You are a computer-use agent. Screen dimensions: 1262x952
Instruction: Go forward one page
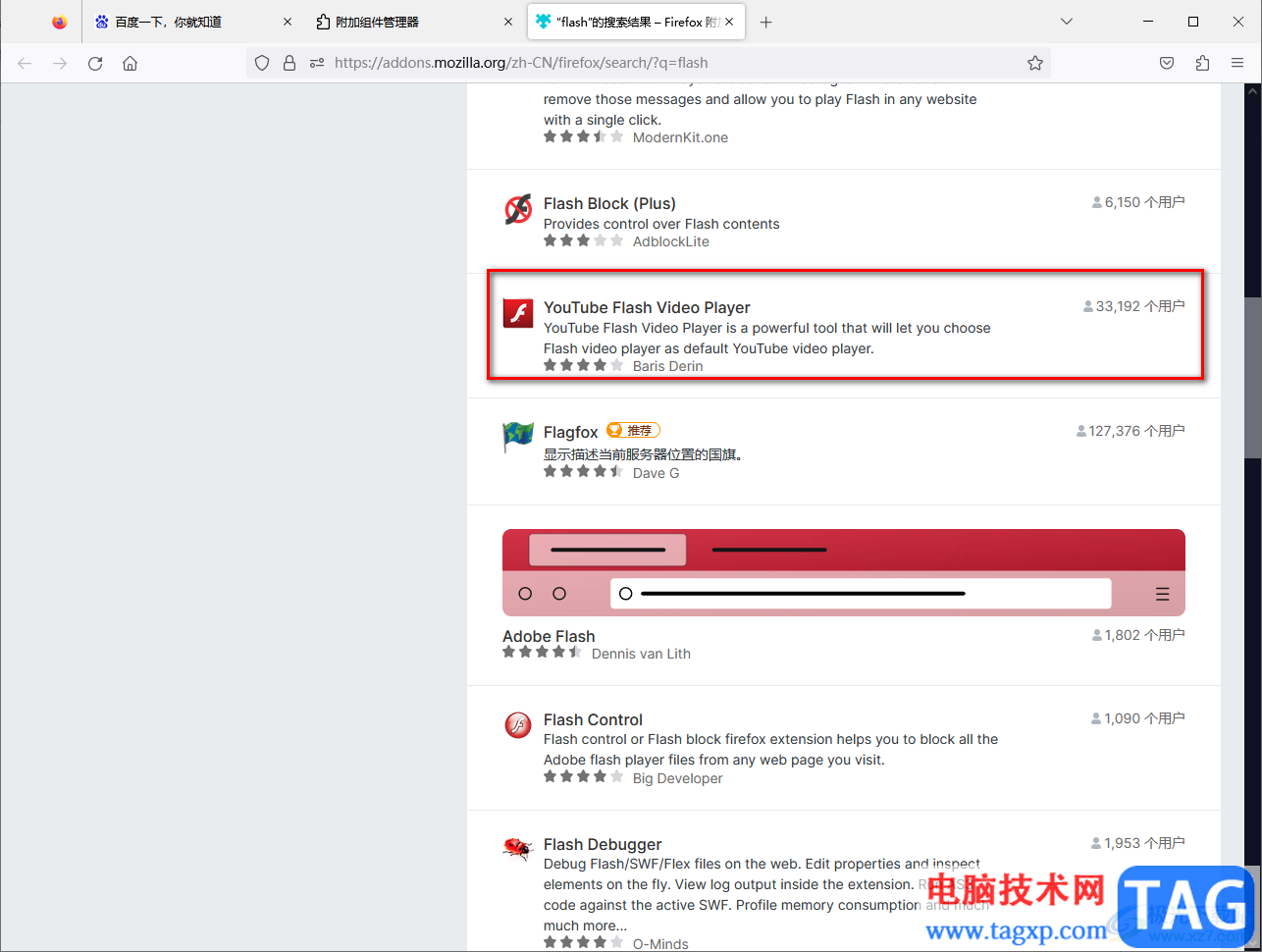coord(60,63)
